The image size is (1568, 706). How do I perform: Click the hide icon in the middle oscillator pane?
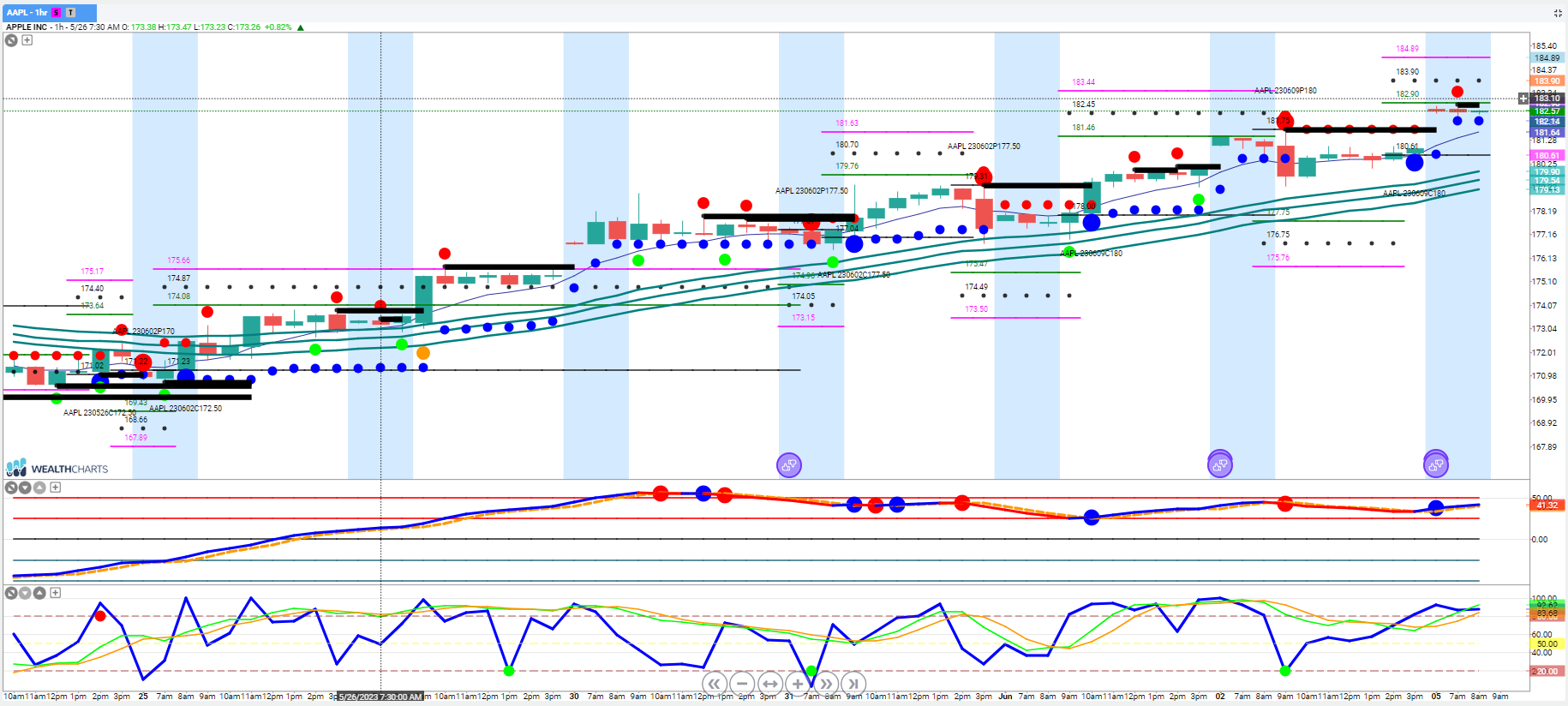click(x=11, y=488)
